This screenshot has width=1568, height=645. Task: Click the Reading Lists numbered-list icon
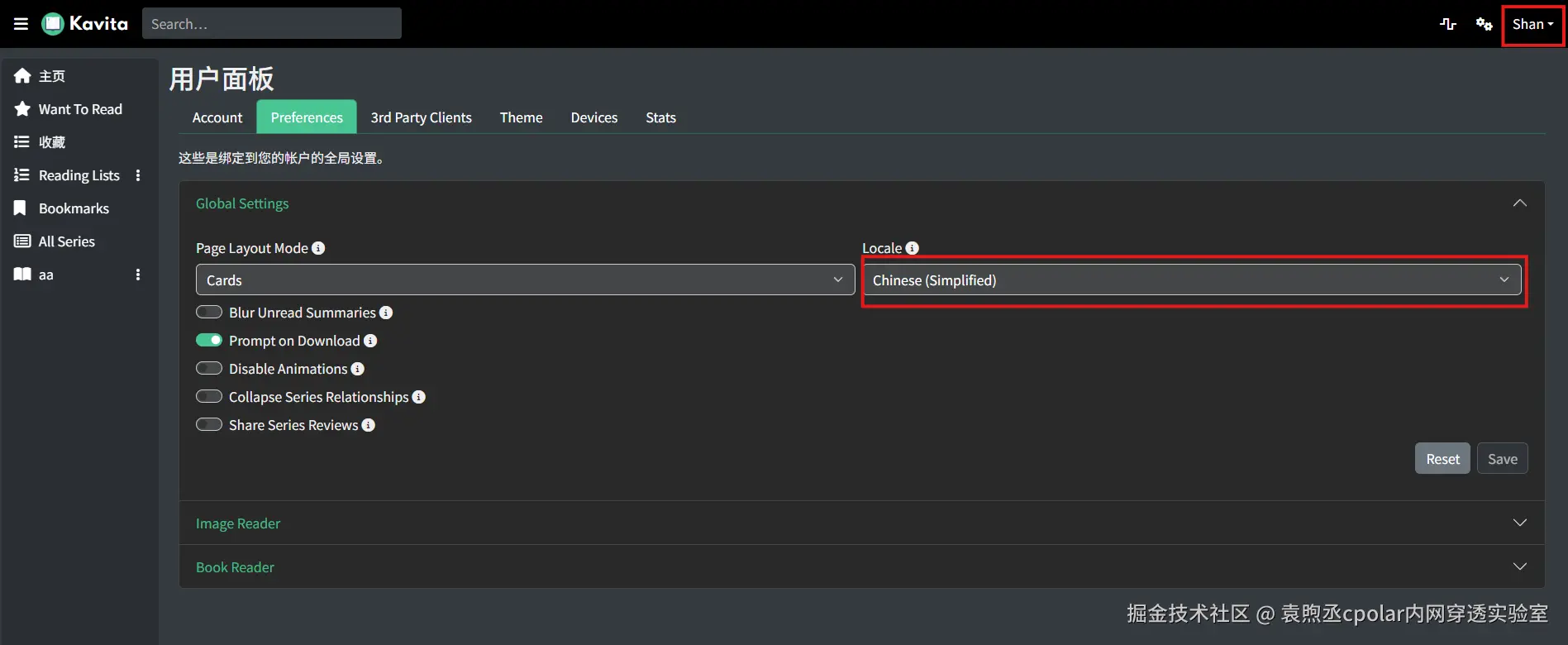[x=22, y=175]
